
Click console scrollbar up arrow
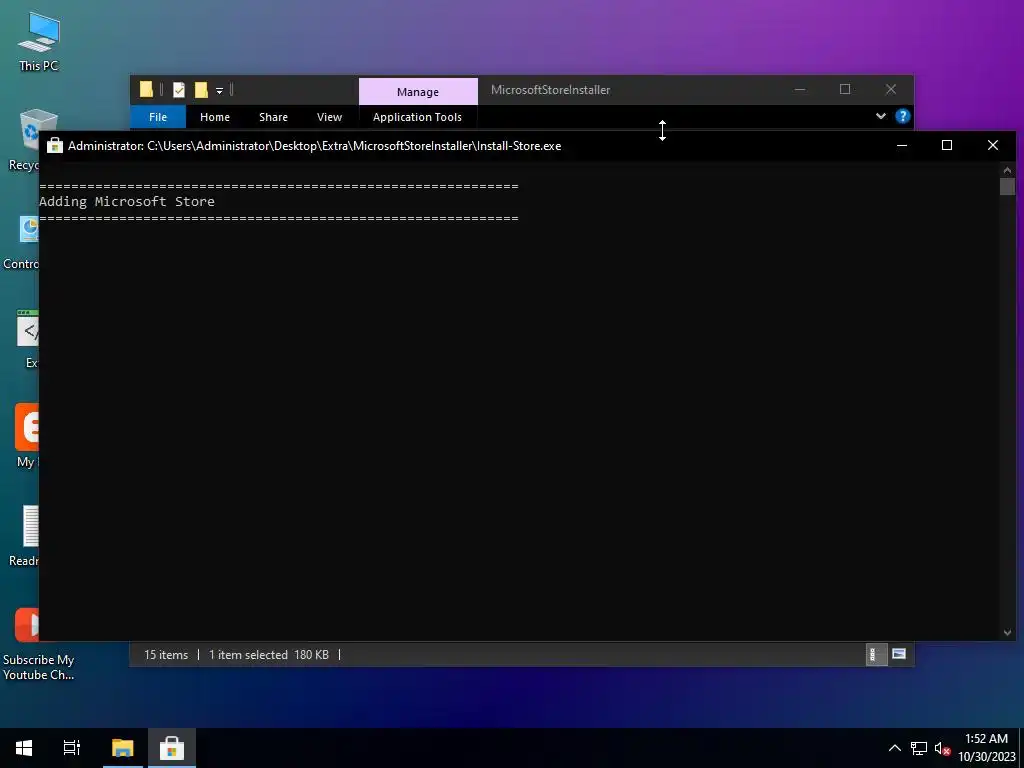click(1007, 170)
